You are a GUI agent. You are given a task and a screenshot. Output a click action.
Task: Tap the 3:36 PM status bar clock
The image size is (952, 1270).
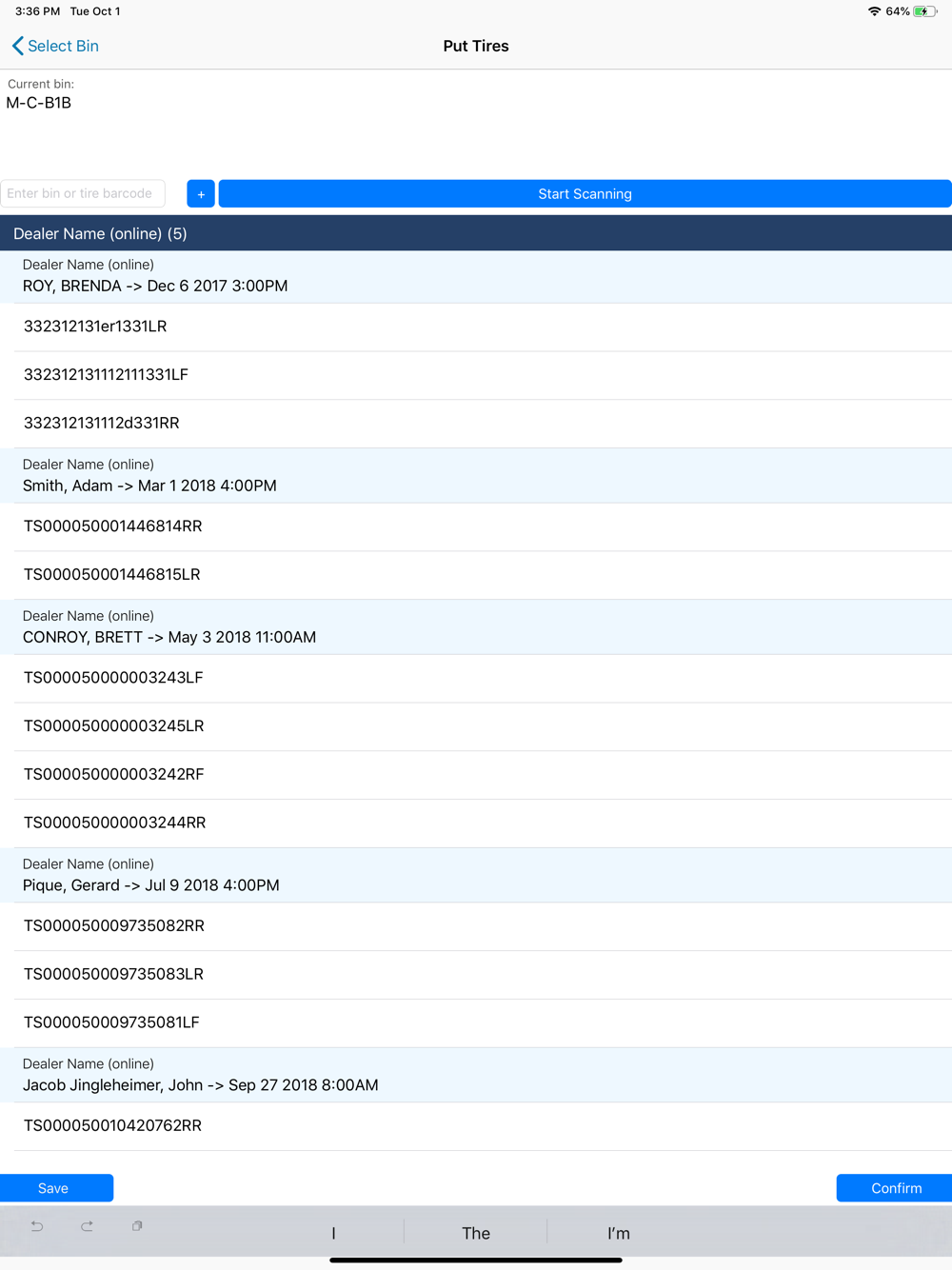pyautogui.click(x=37, y=11)
